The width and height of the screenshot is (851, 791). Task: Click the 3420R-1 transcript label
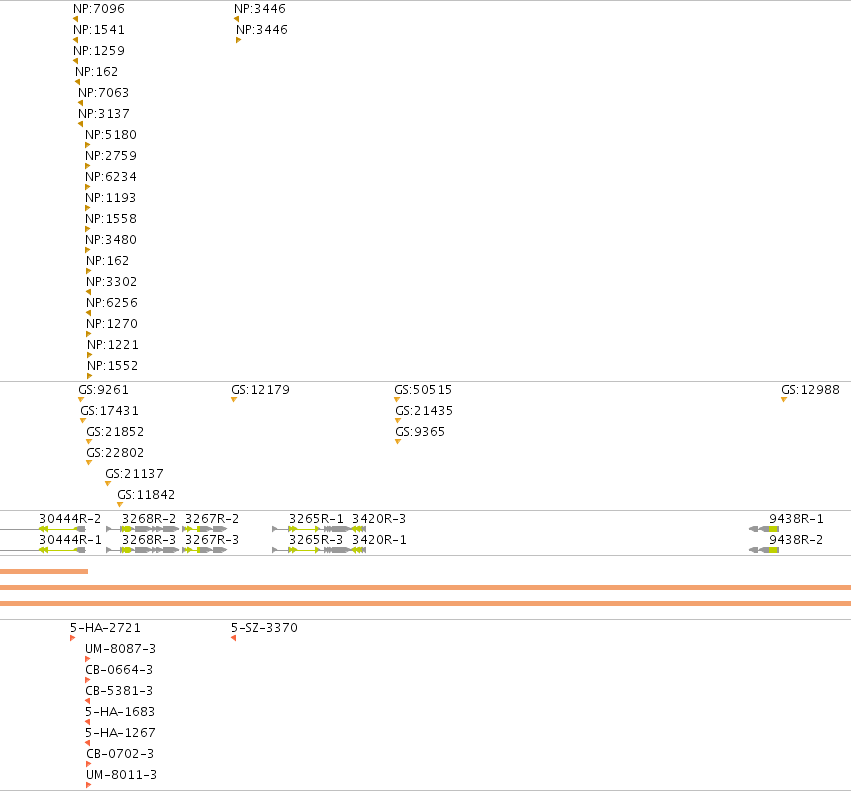coord(379,540)
